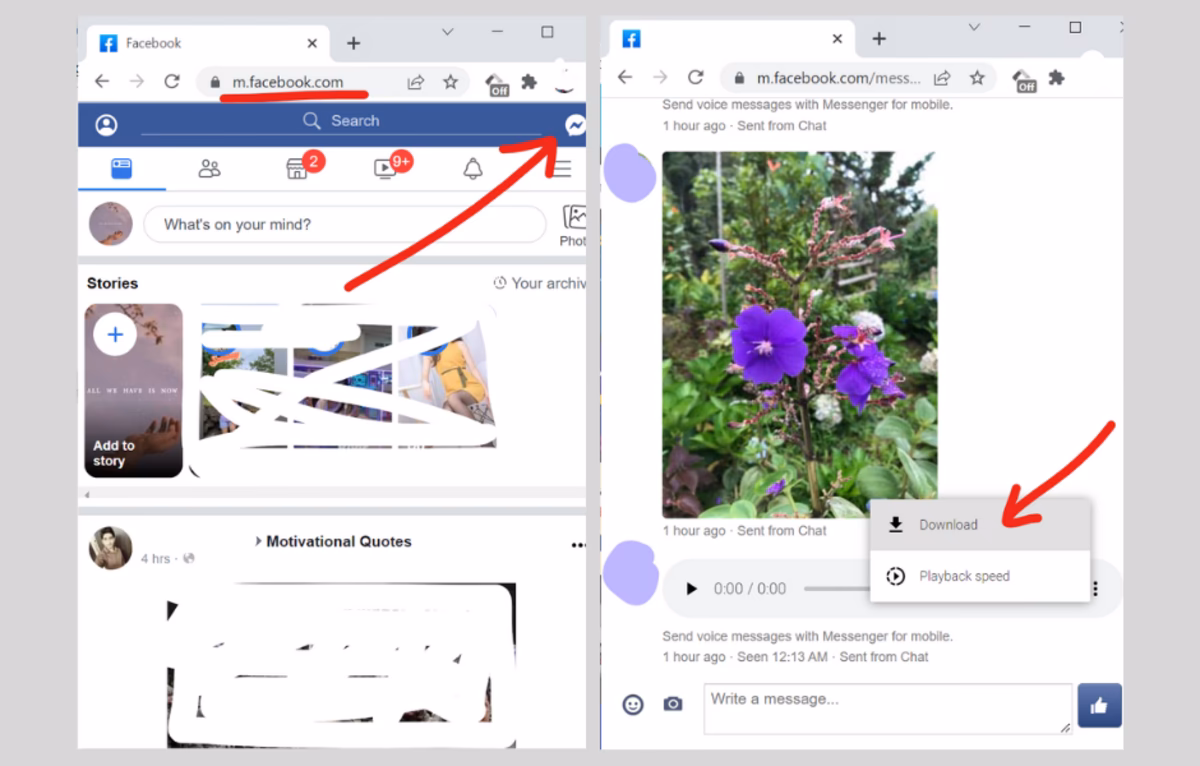Image resolution: width=1200 pixels, height=766 pixels.
Task: Open the hamburger menu in Facebook tabs
Action: click(562, 169)
